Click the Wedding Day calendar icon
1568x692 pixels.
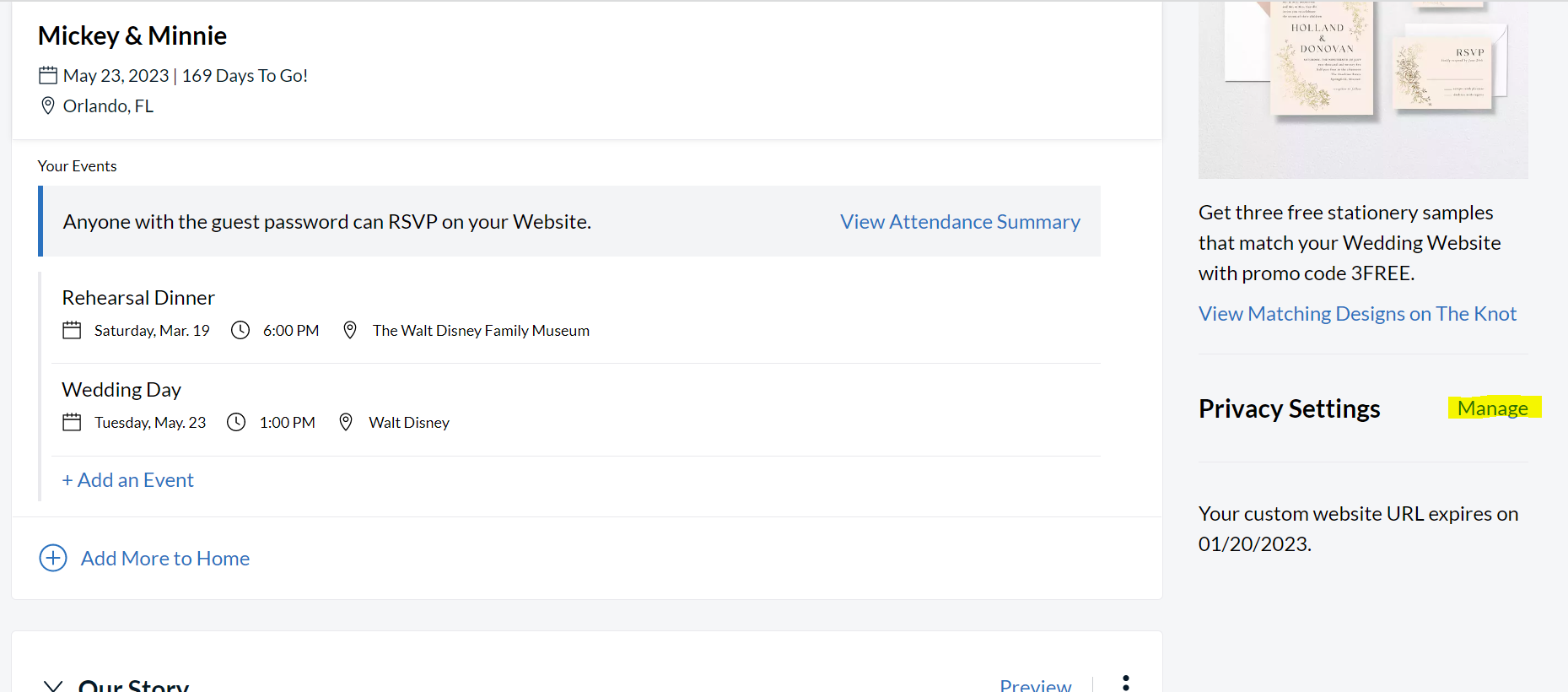[x=72, y=423]
